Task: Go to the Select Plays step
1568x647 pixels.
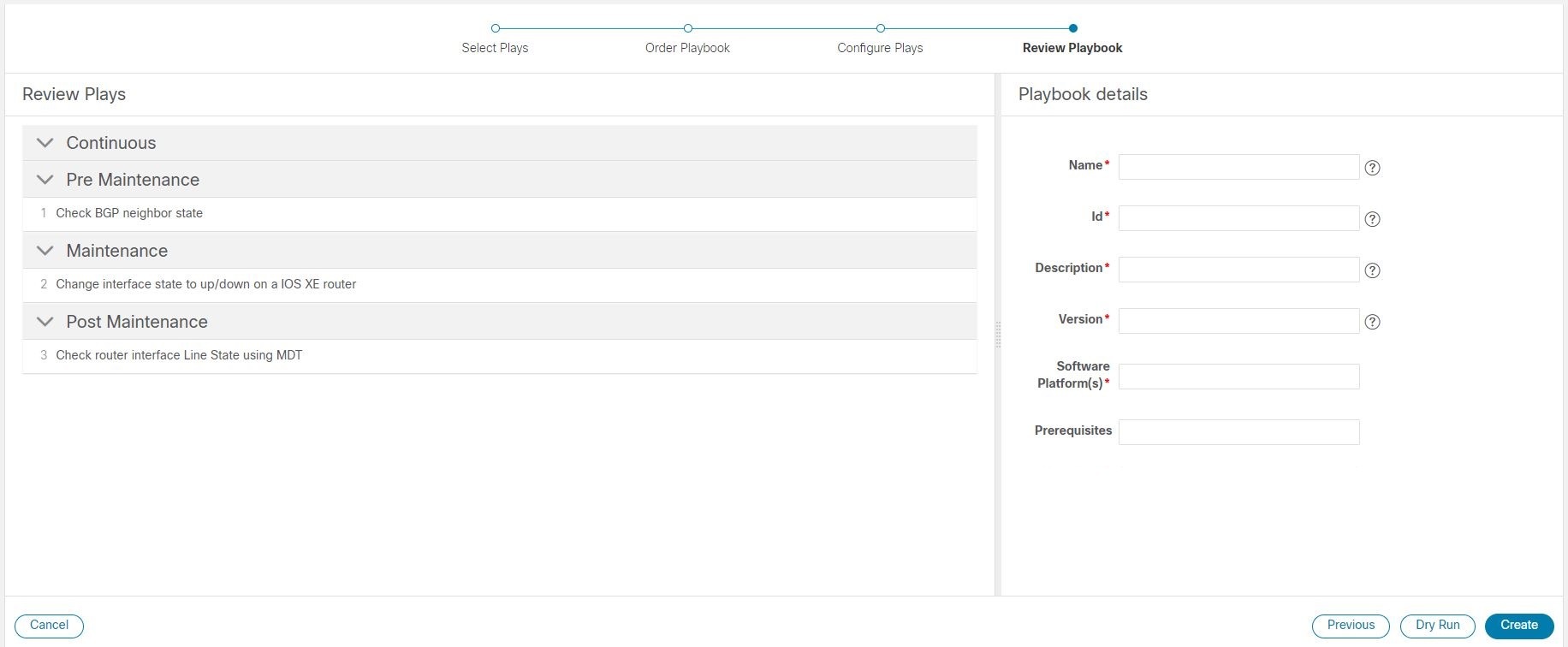Action: pyautogui.click(x=495, y=39)
